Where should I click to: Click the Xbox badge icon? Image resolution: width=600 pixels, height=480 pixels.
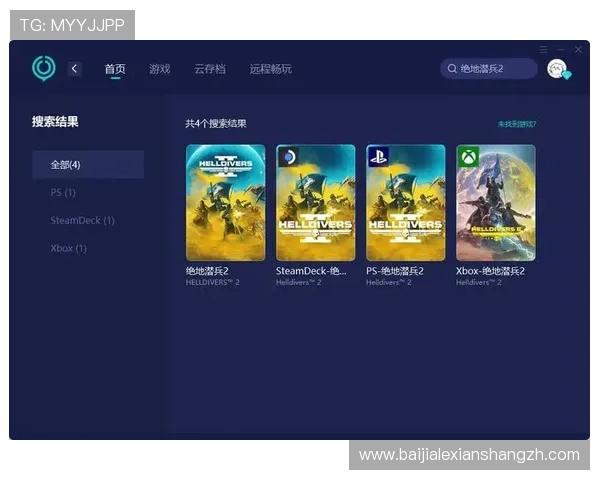469,157
